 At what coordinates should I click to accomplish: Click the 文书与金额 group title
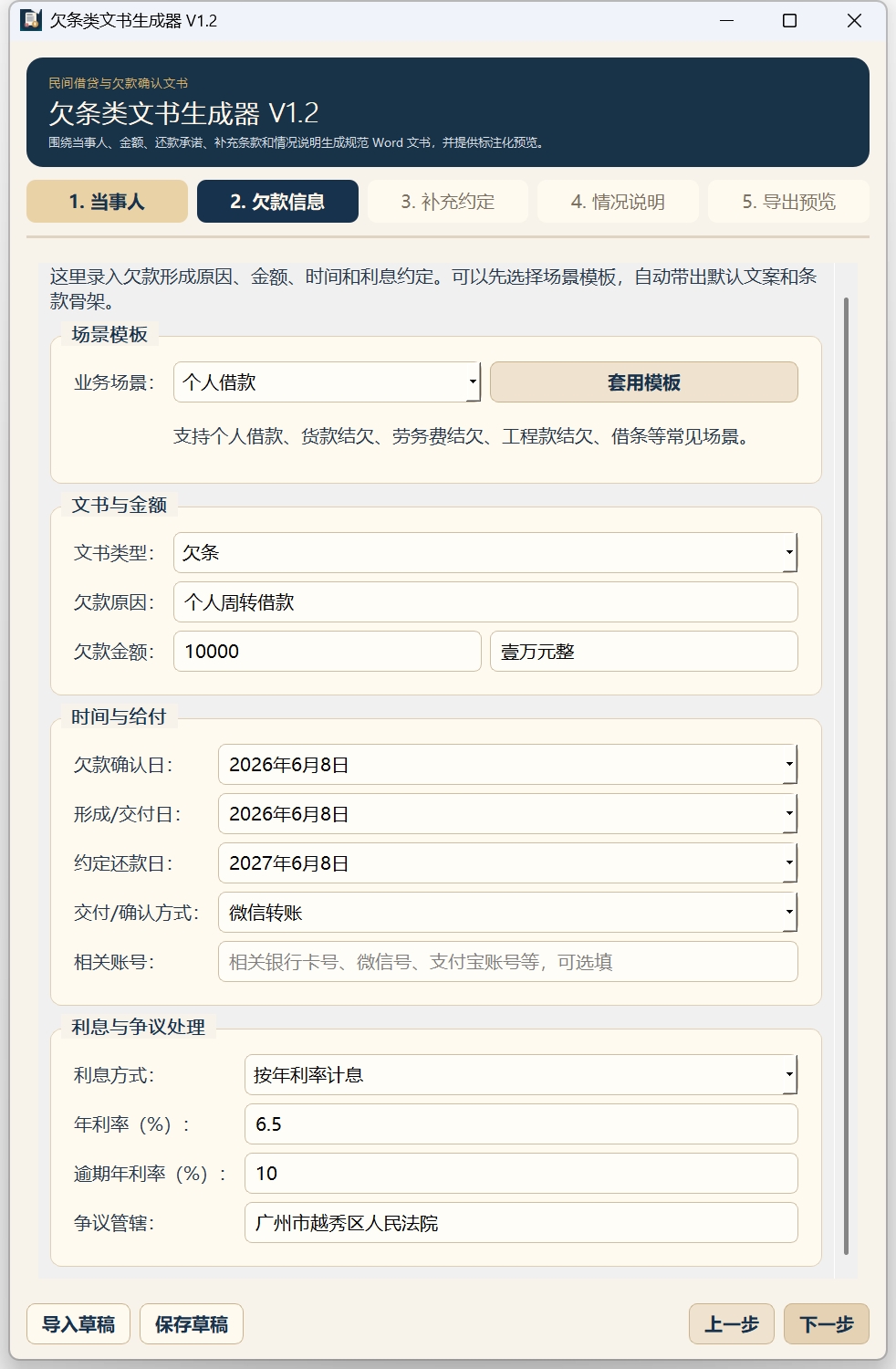(120, 506)
